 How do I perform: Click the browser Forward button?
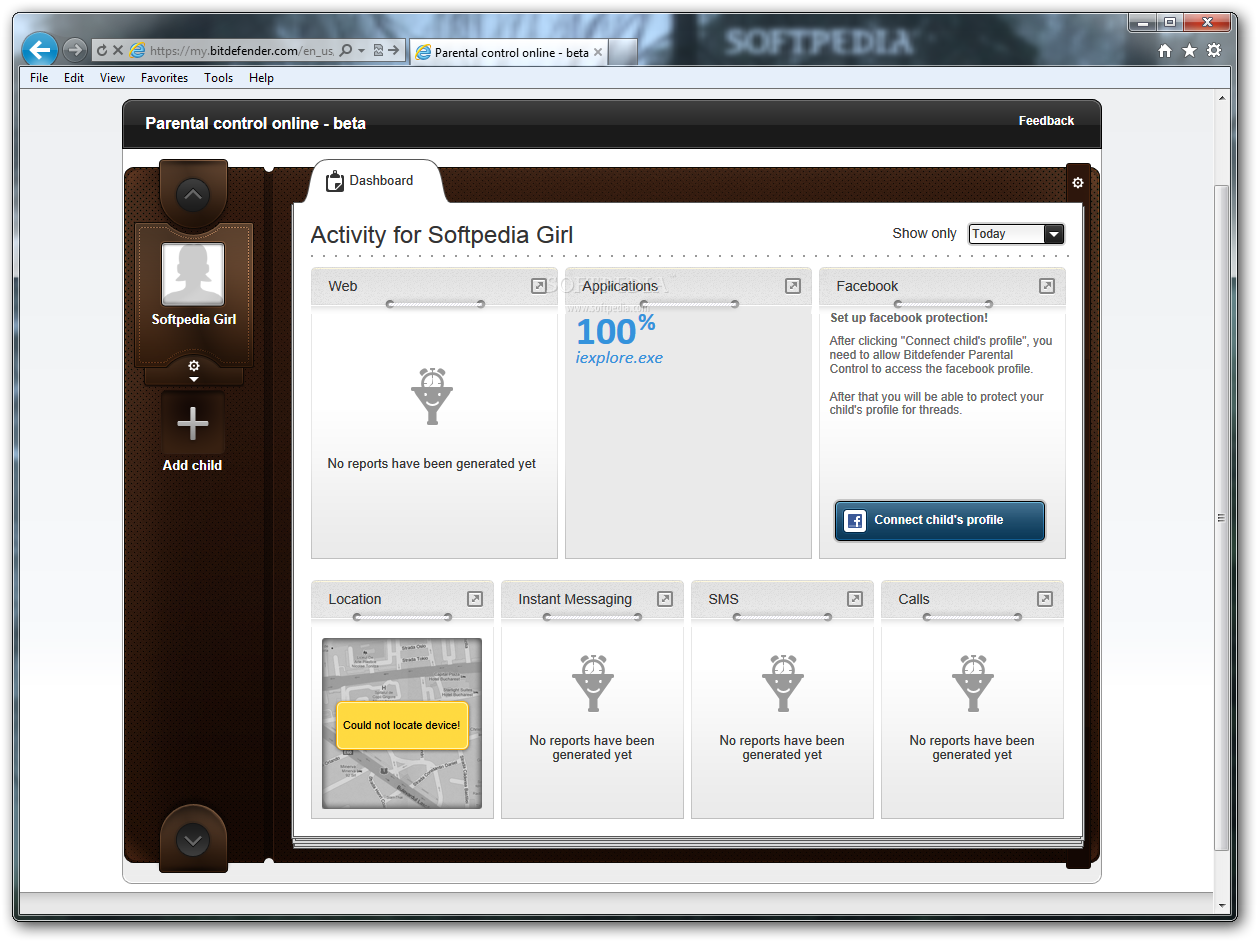75,49
